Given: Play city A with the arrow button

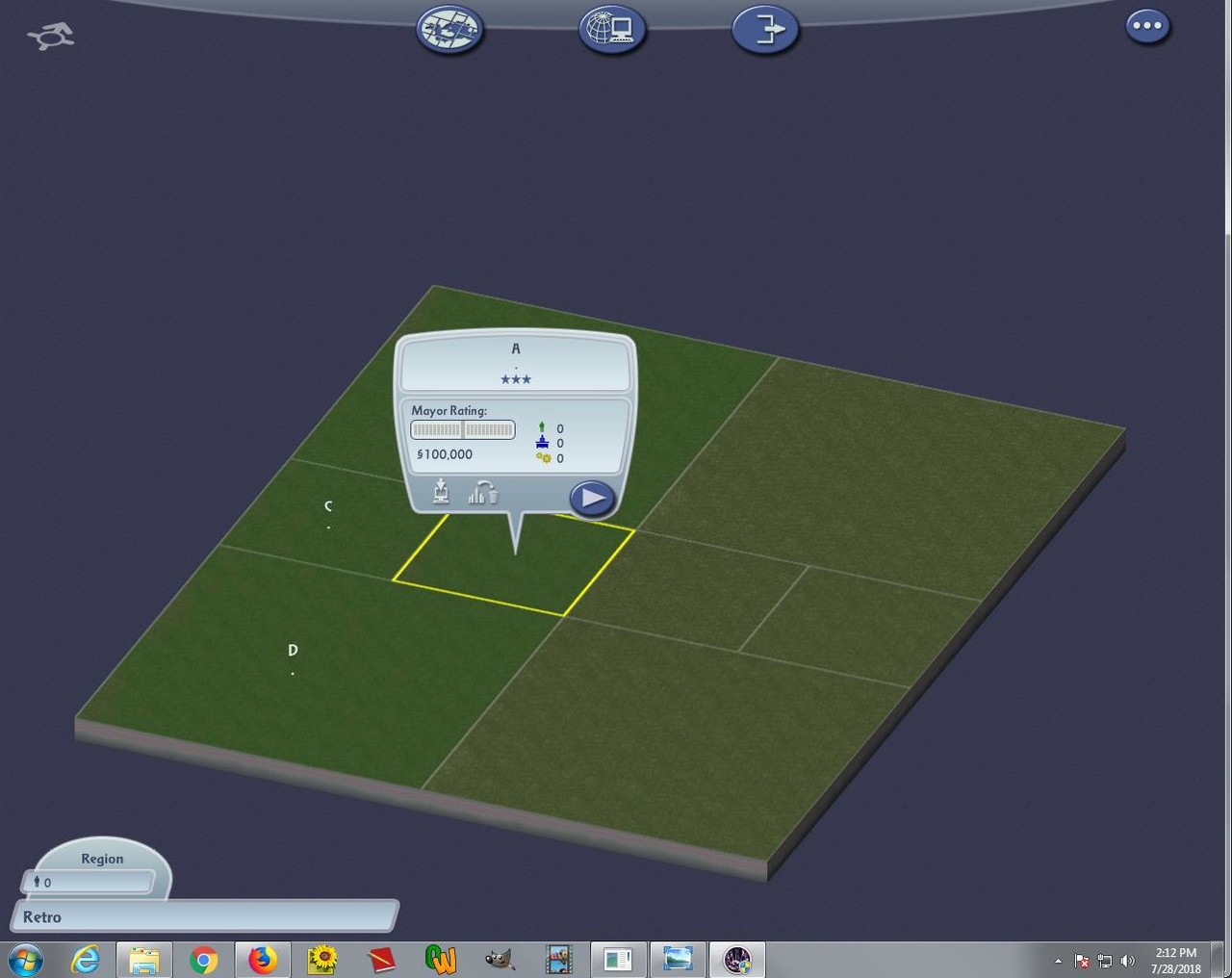Looking at the screenshot, I should point(592,498).
